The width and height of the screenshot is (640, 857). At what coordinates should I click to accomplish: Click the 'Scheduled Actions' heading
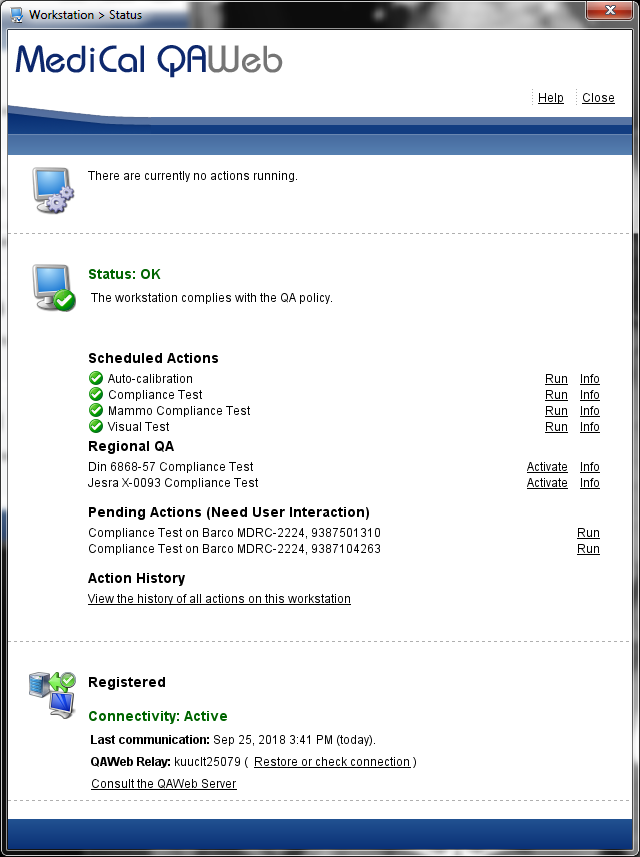pyautogui.click(x=153, y=358)
